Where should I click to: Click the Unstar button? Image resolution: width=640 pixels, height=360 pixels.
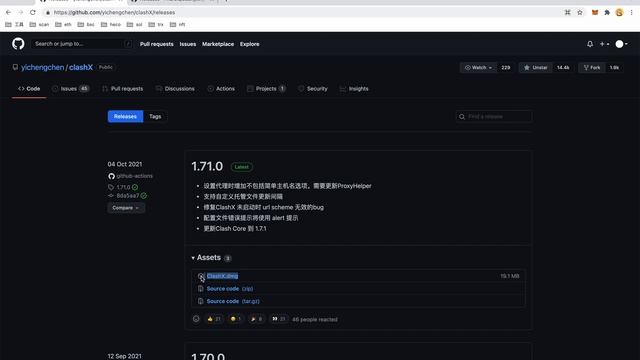pos(536,68)
